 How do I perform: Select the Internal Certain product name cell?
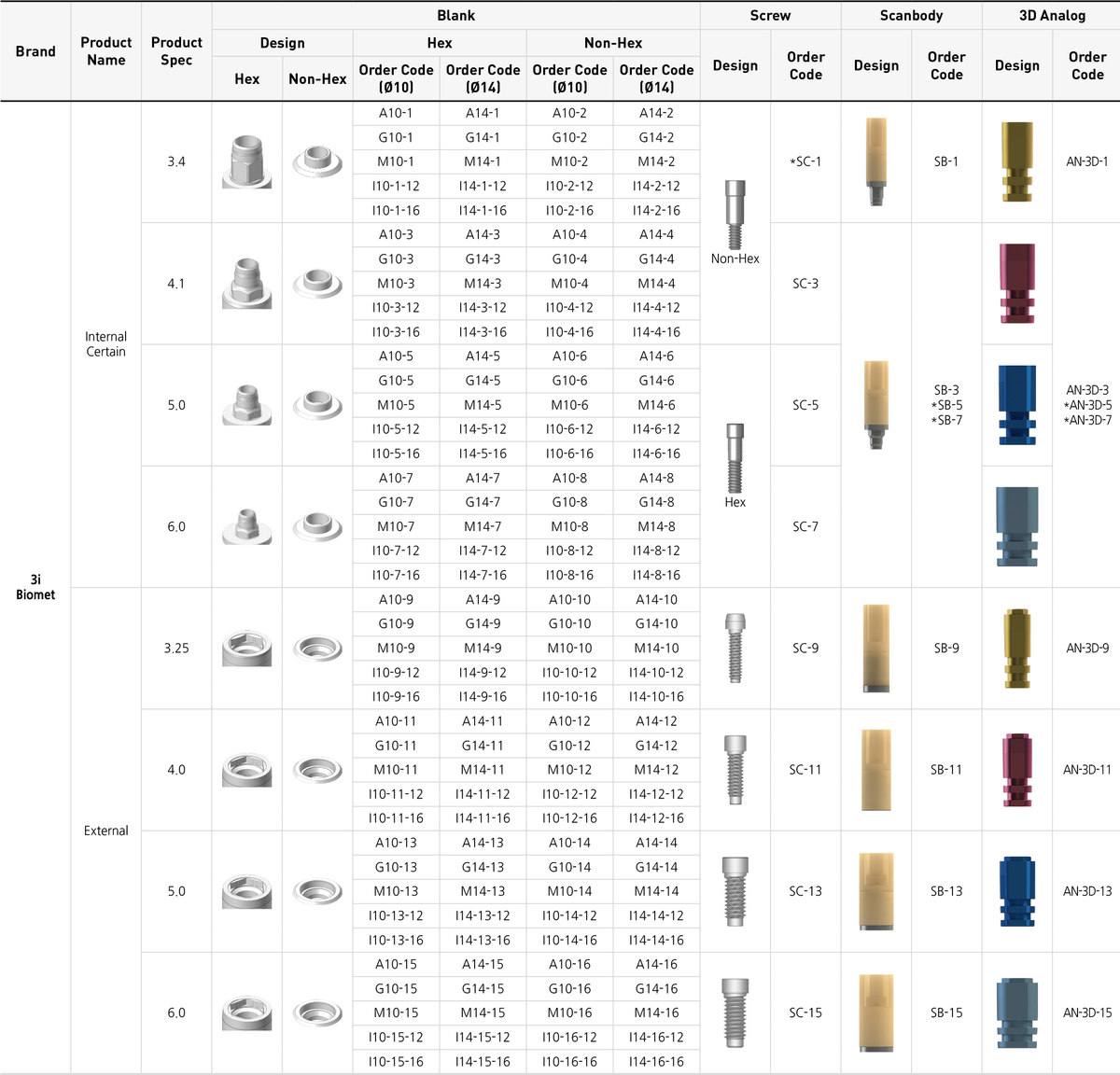point(105,344)
